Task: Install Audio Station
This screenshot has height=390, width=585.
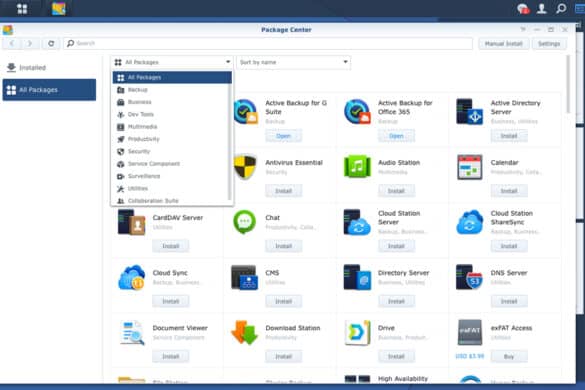Action: click(396, 191)
